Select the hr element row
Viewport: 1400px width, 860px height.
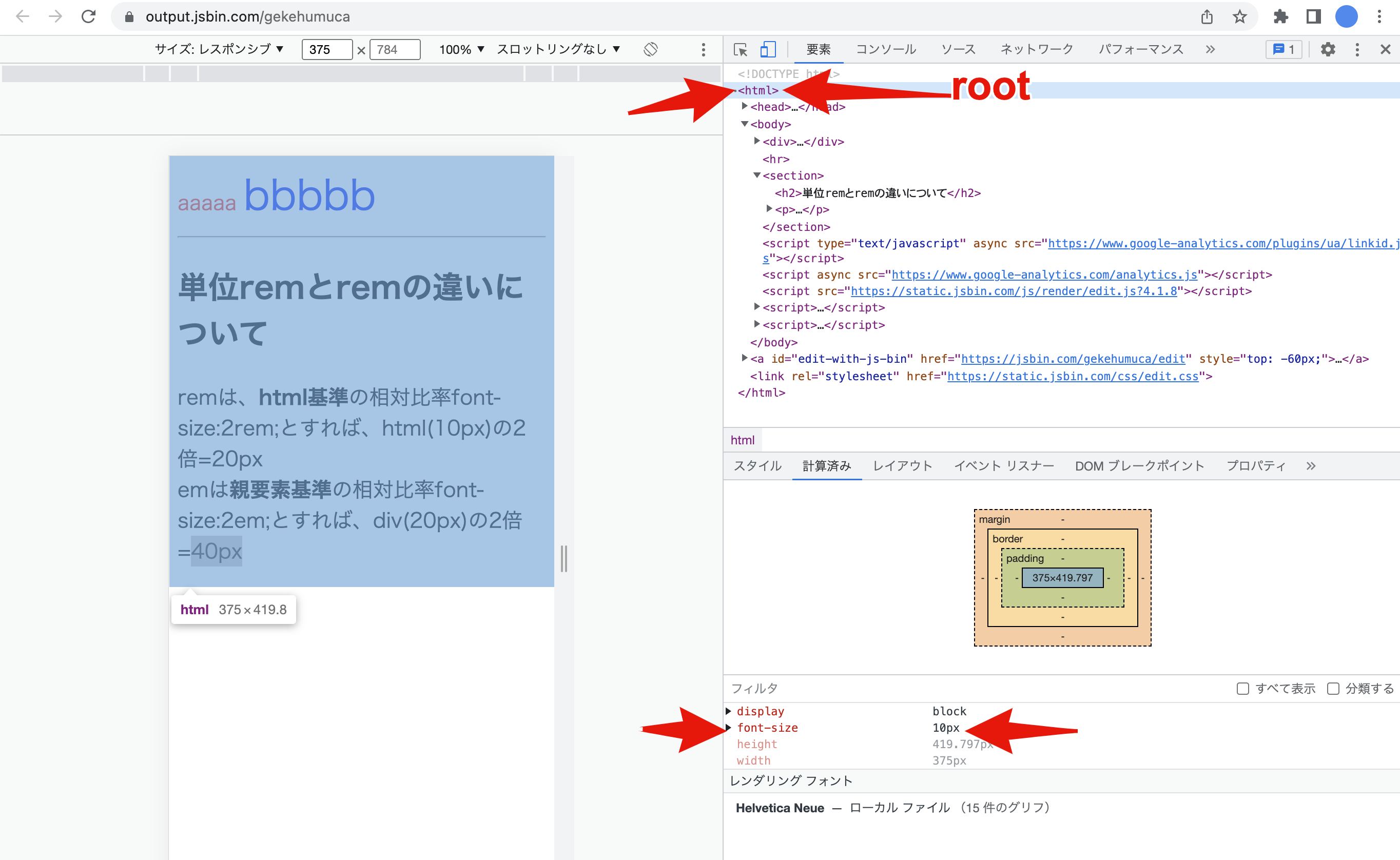(776, 159)
